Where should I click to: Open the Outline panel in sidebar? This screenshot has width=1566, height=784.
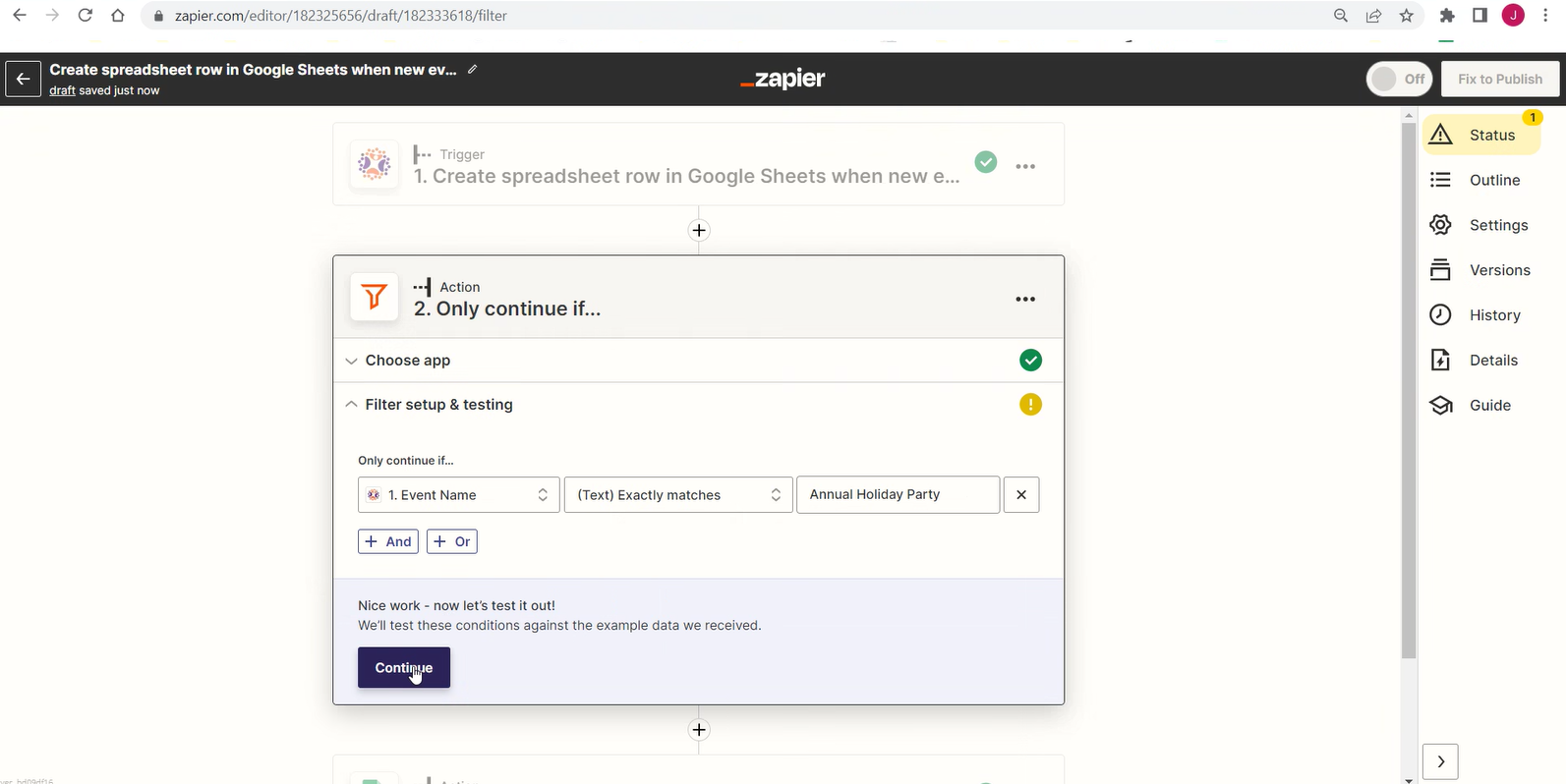point(1475,180)
